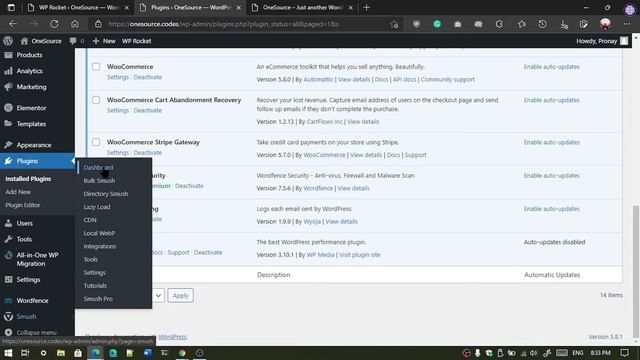Switch to OneSource – Just another browser tab

[302, 7]
